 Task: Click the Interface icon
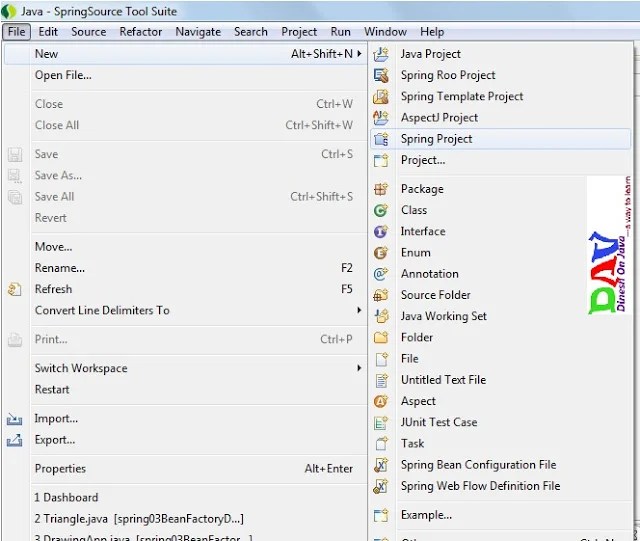coord(381,232)
